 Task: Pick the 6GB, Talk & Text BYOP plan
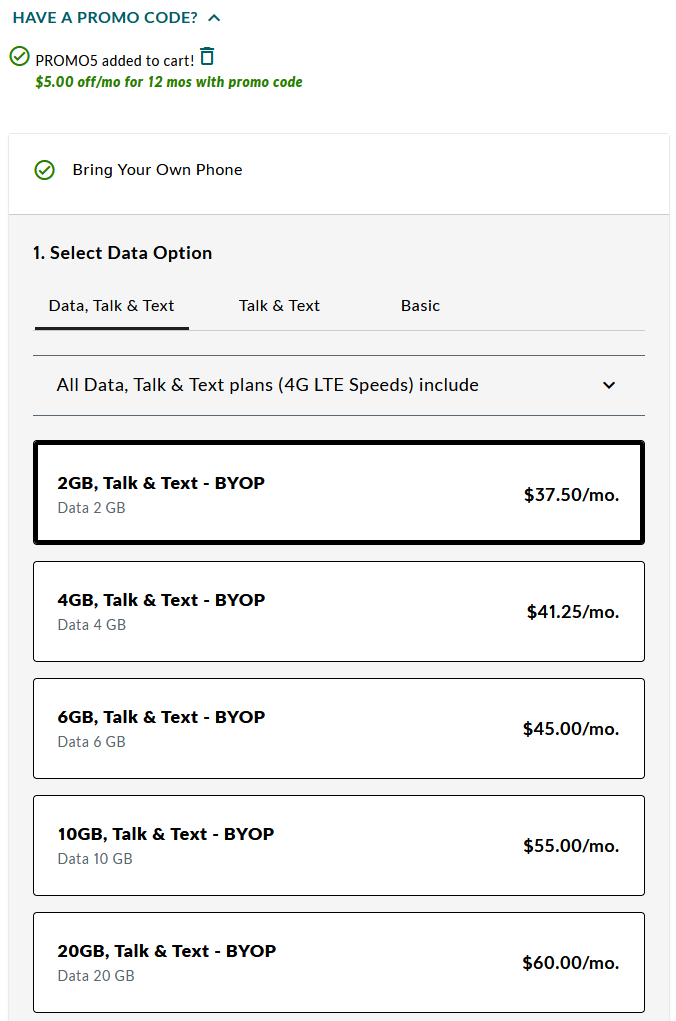coord(338,728)
